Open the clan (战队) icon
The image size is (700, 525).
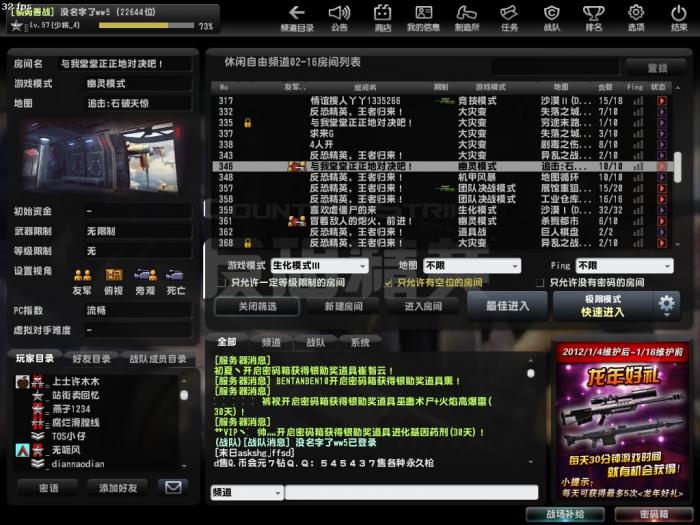pos(551,19)
